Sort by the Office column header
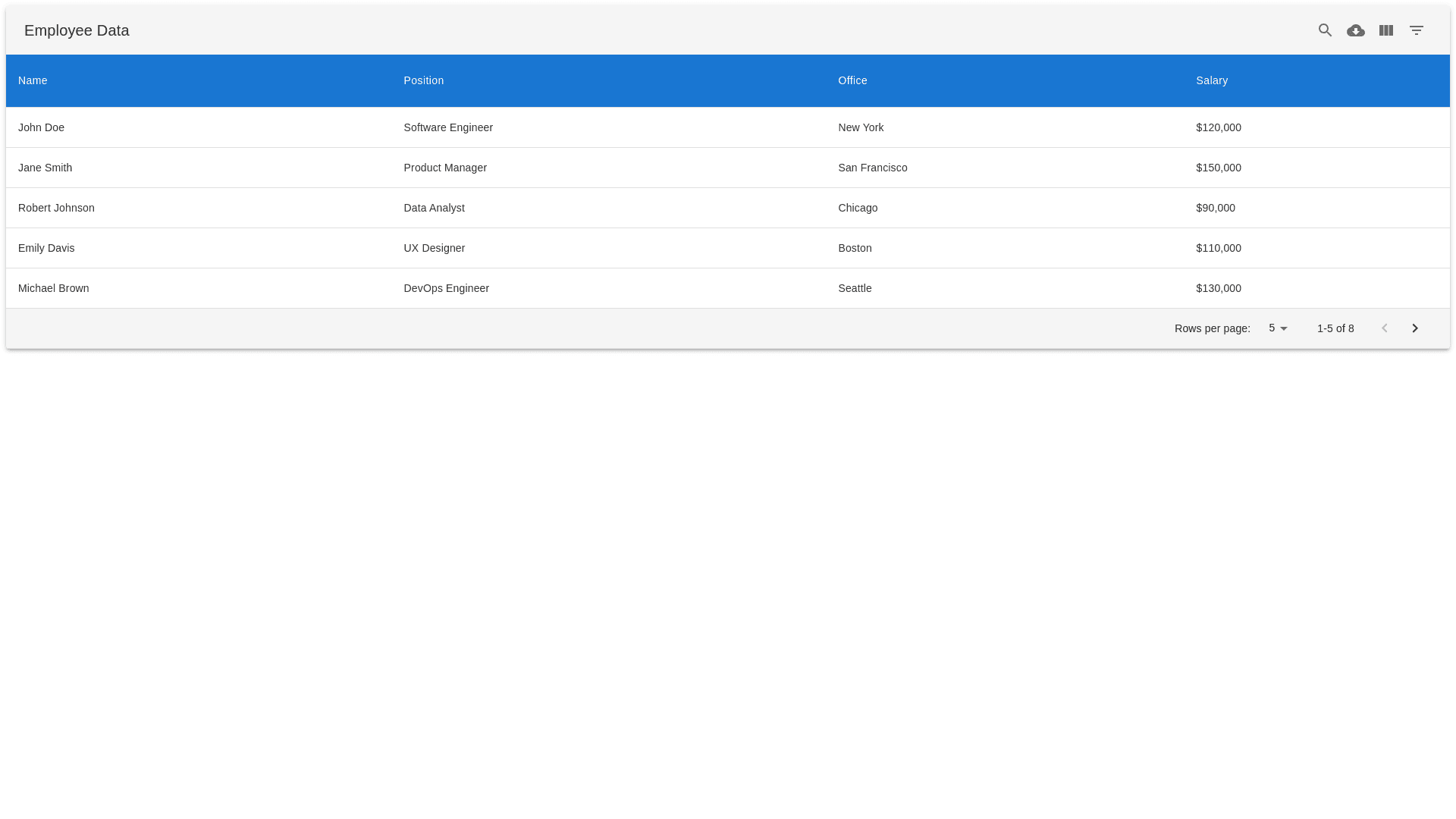Image resolution: width=1456 pixels, height=819 pixels. (x=852, y=80)
